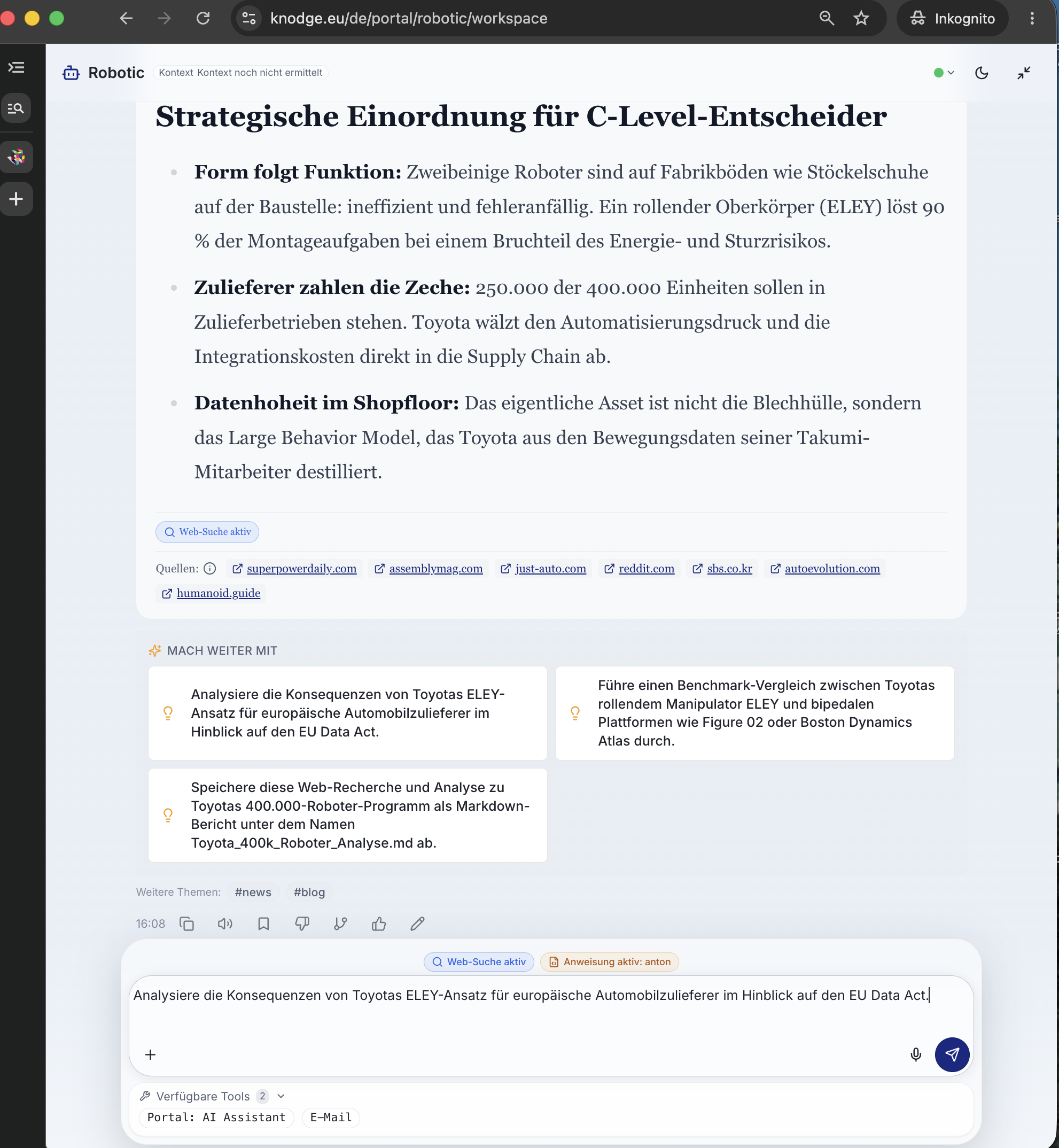Screen dimensions: 1059x1148
Task: Click the address bar URL
Action: pos(409,18)
